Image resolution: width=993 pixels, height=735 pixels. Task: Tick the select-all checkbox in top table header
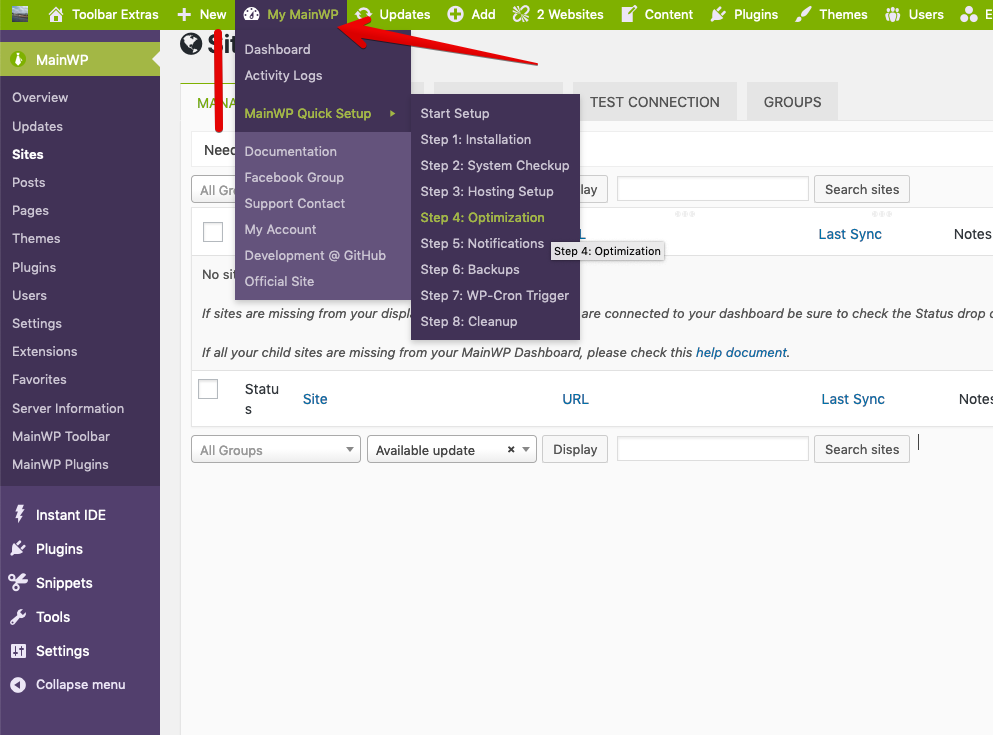click(213, 232)
